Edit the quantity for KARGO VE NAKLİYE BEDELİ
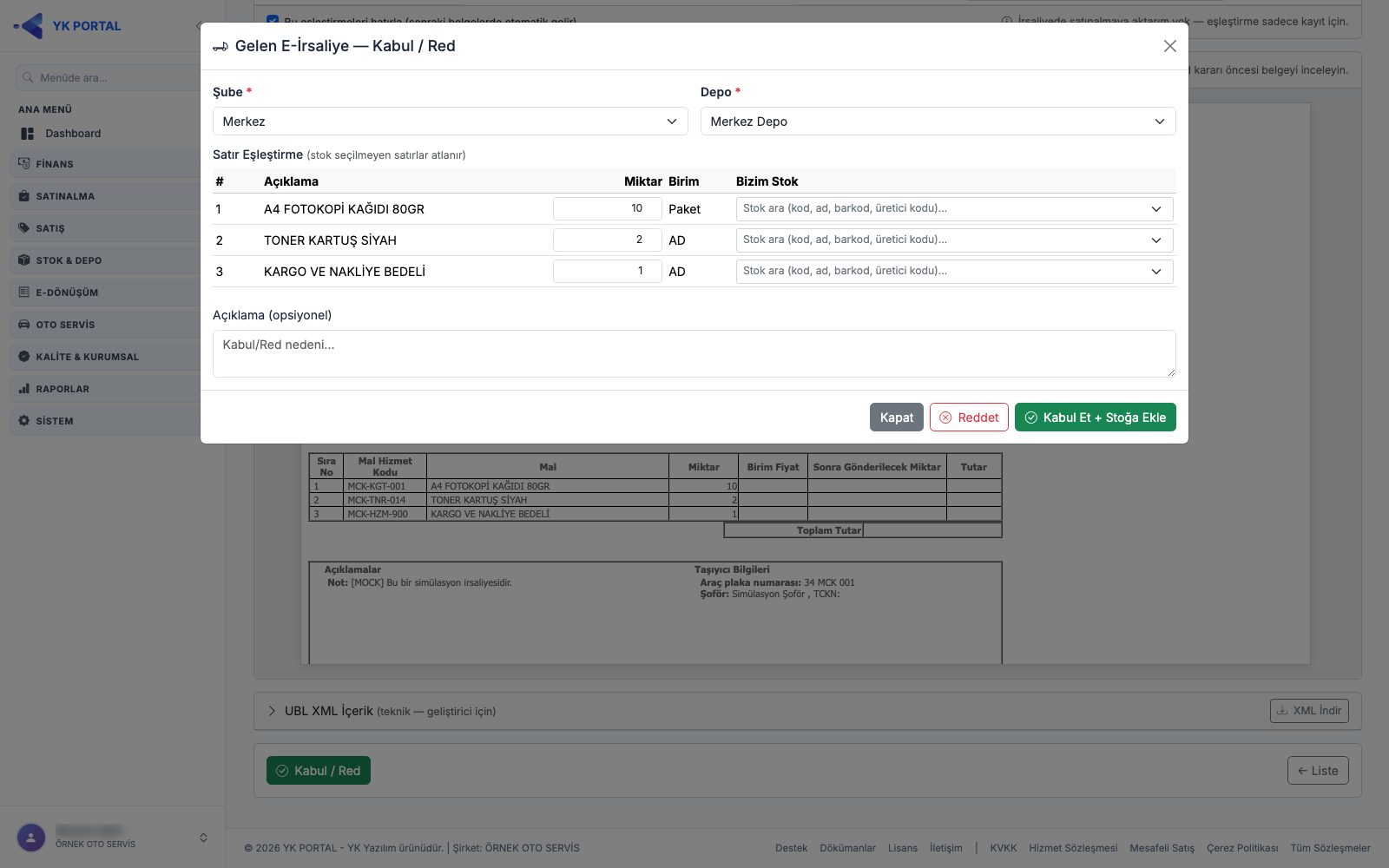Viewport: 1389px width, 868px height. point(607,272)
